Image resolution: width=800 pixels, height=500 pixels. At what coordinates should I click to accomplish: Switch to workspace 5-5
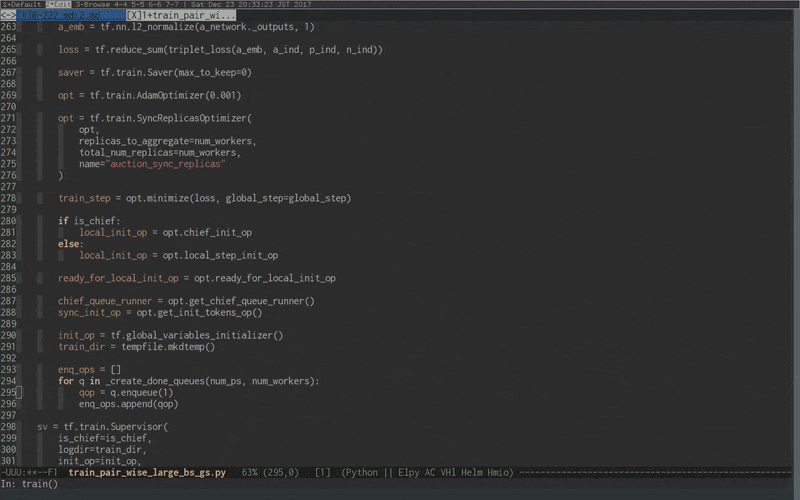[x=138, y=4]
